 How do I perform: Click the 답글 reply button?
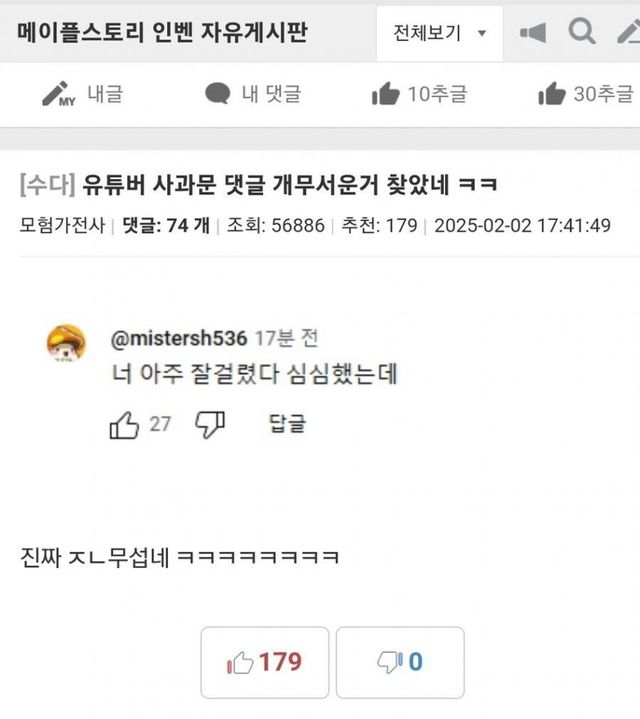point(287,423)
